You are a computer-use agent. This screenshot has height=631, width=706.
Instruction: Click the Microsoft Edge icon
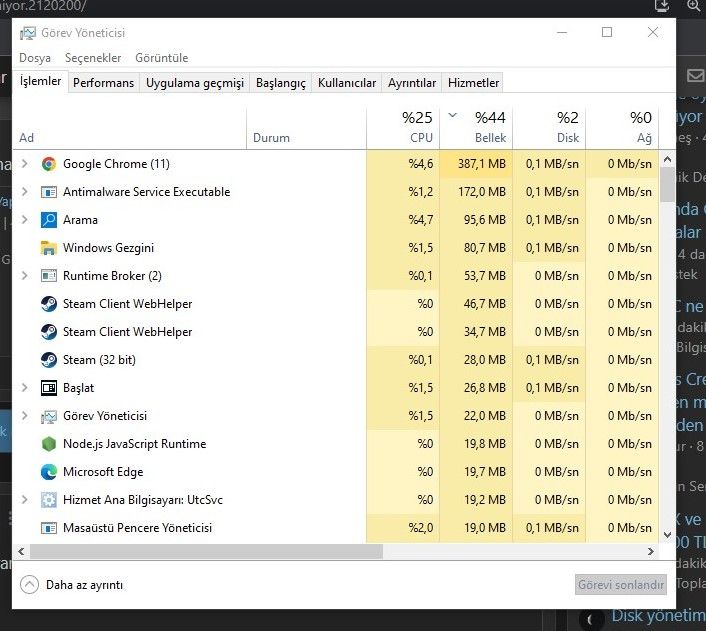coord(49,472)
